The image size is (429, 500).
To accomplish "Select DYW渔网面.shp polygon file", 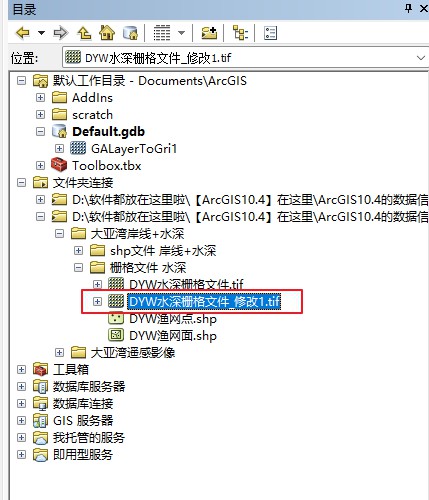I will pyautogui.click(x=173, y=335).
